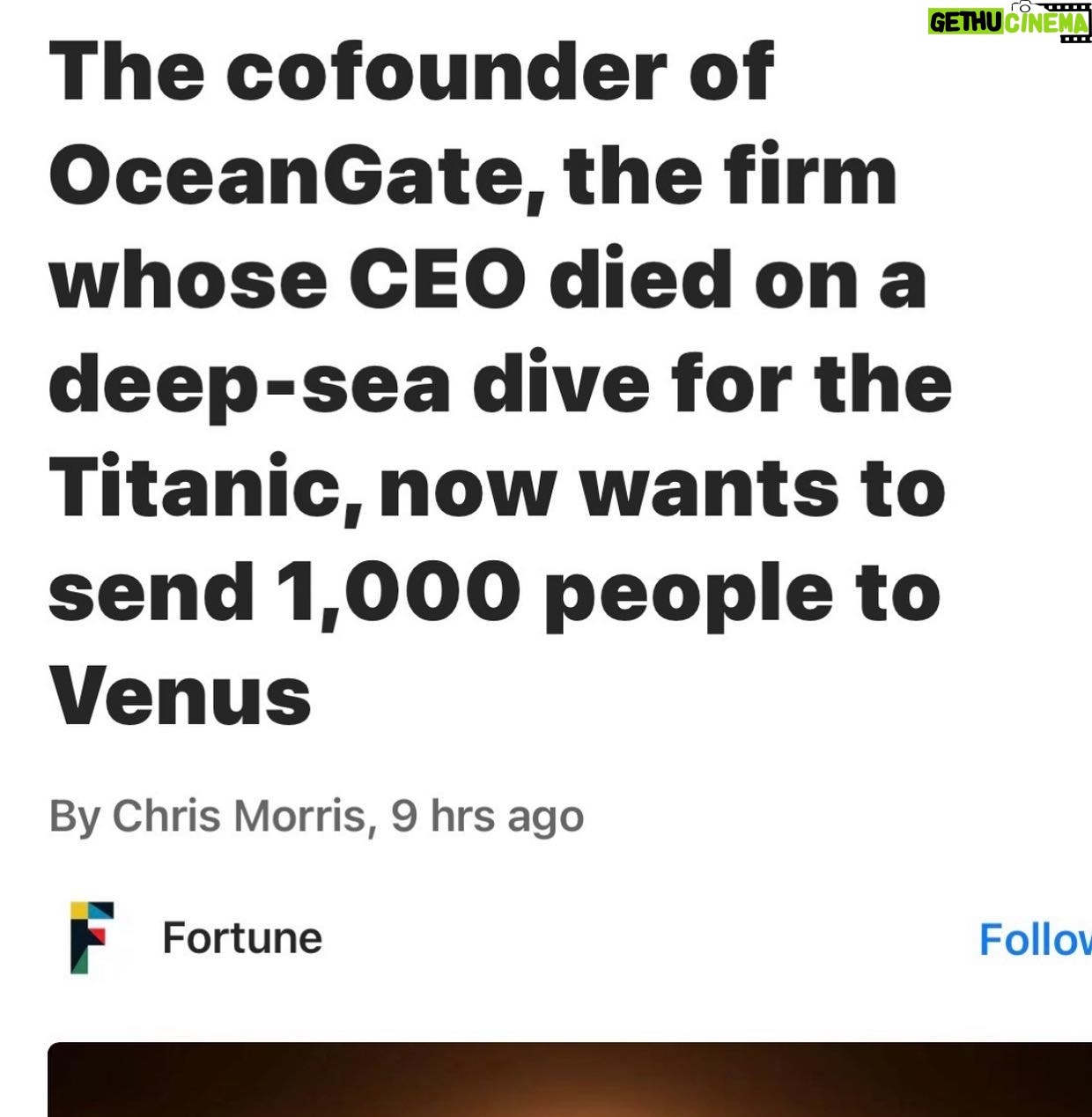Click the camera icon in the GethuCinema watermark
Screen dimensions: 1092x1117
[1022, 6]
